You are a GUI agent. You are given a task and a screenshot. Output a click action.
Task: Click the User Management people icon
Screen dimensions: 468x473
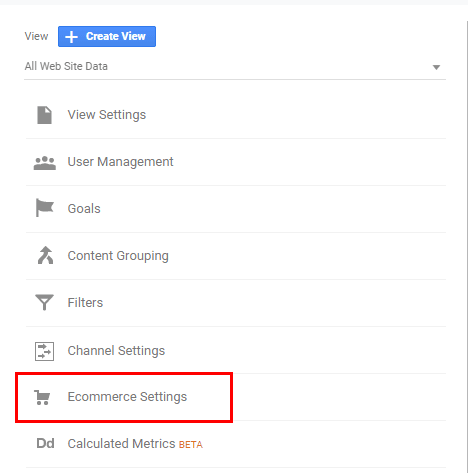45,163
